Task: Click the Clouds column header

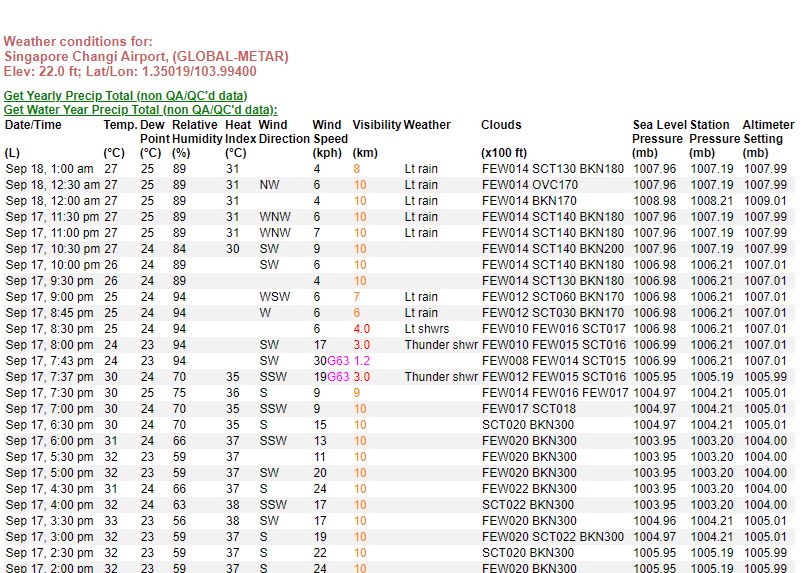Action: point(501,125)
